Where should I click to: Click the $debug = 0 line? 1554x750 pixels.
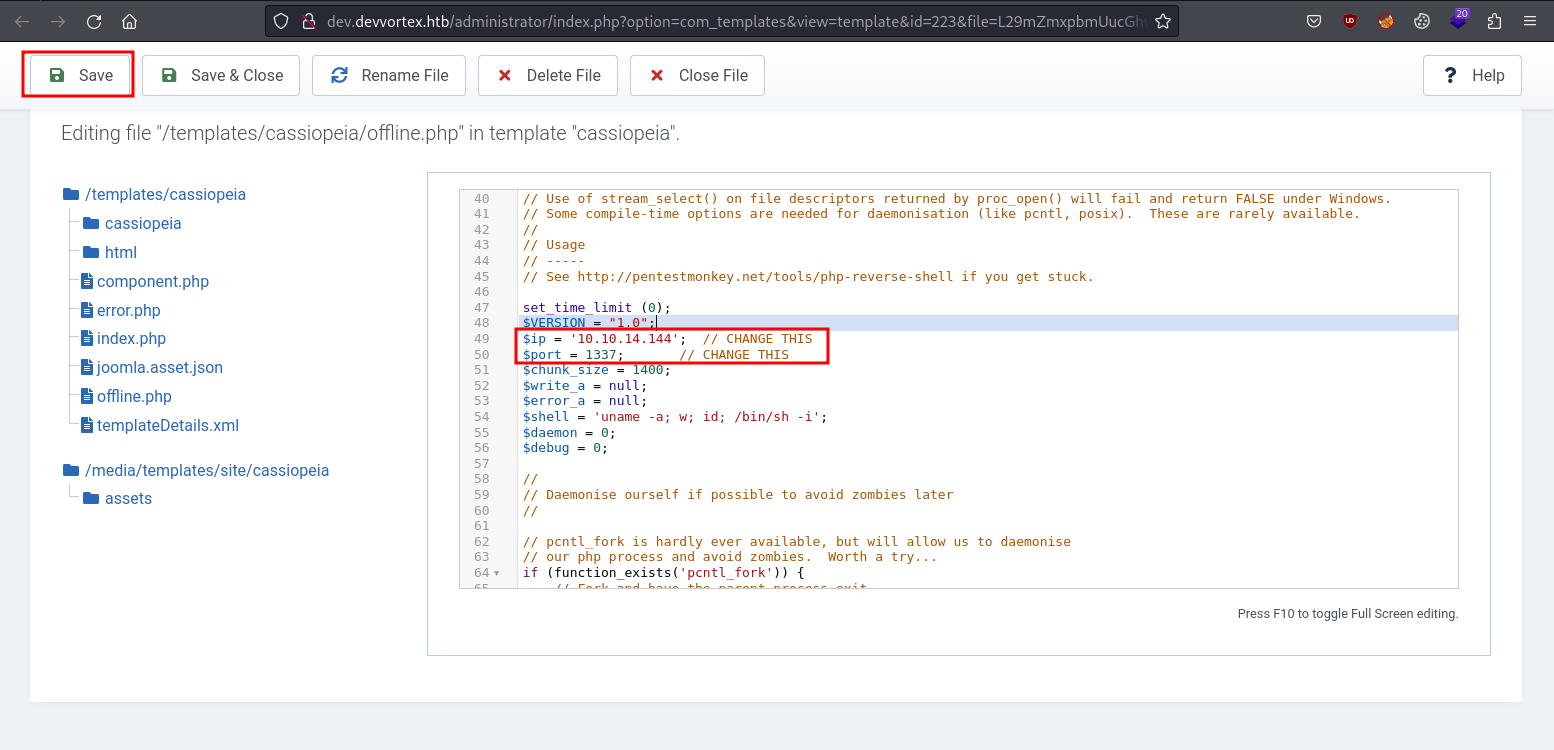565,448
